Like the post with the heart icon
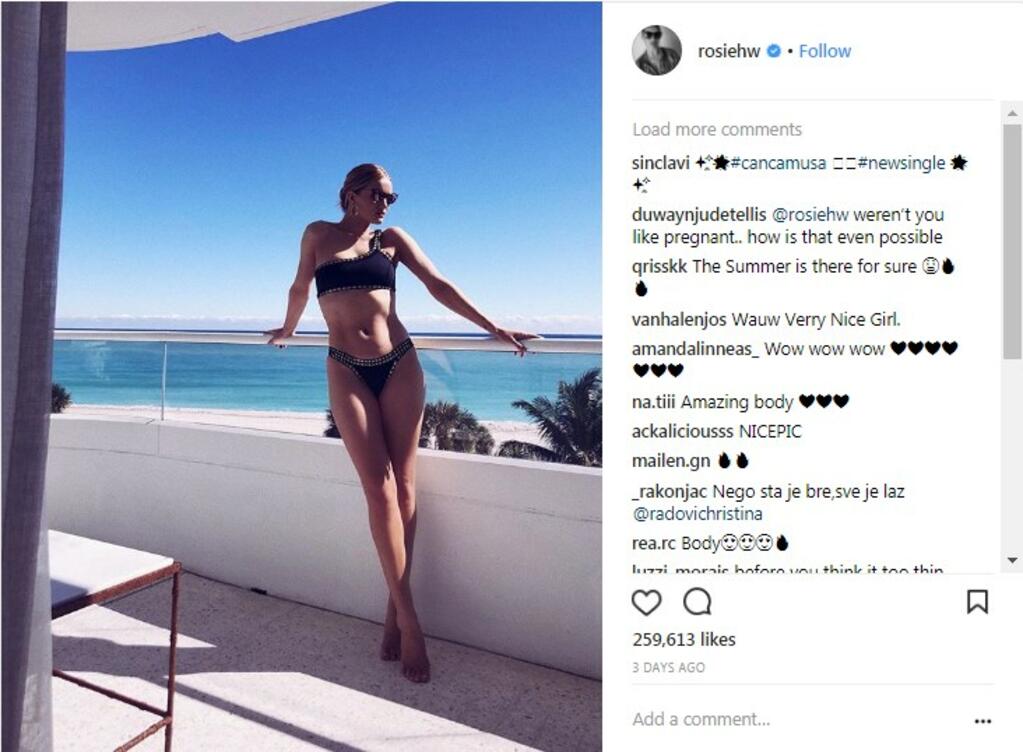 pyautogui.click(x=647, y=602)
